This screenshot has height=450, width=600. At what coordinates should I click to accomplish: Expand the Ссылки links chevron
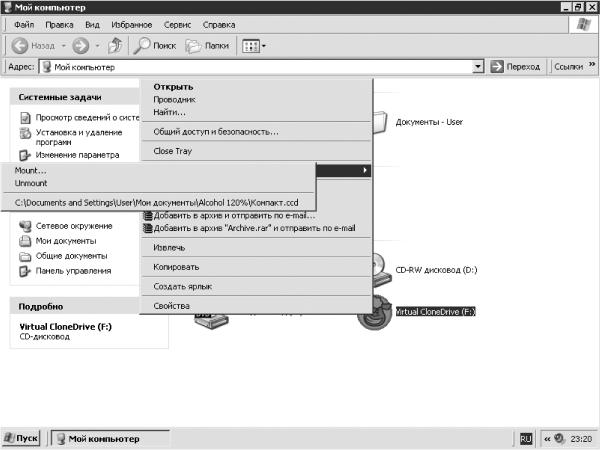[x=592, y=64]
